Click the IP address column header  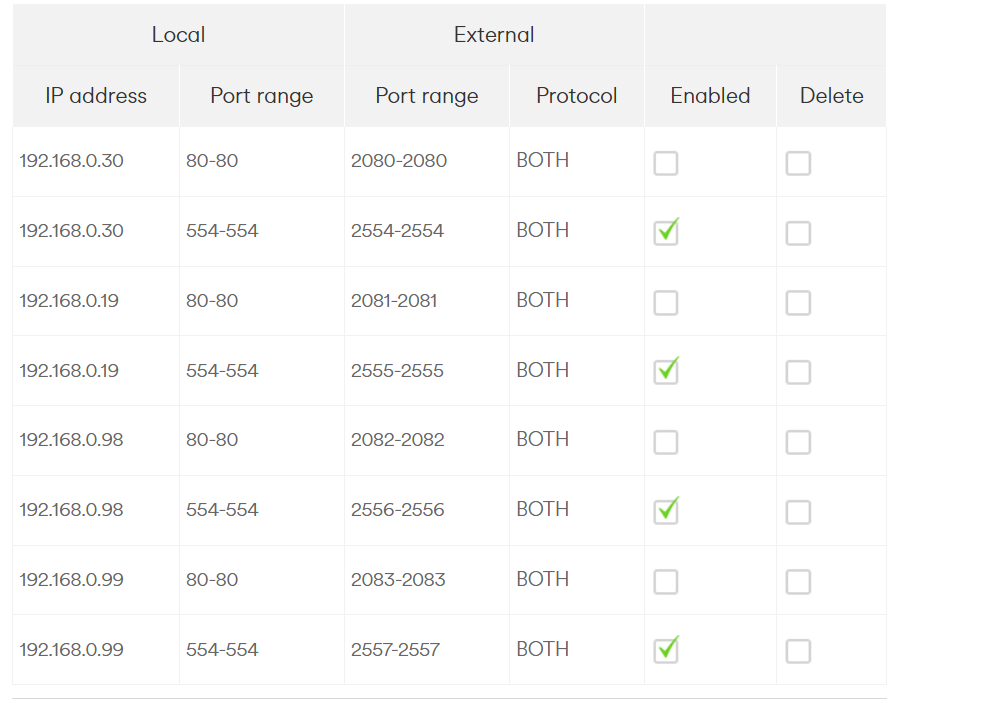tap(96, 96)
